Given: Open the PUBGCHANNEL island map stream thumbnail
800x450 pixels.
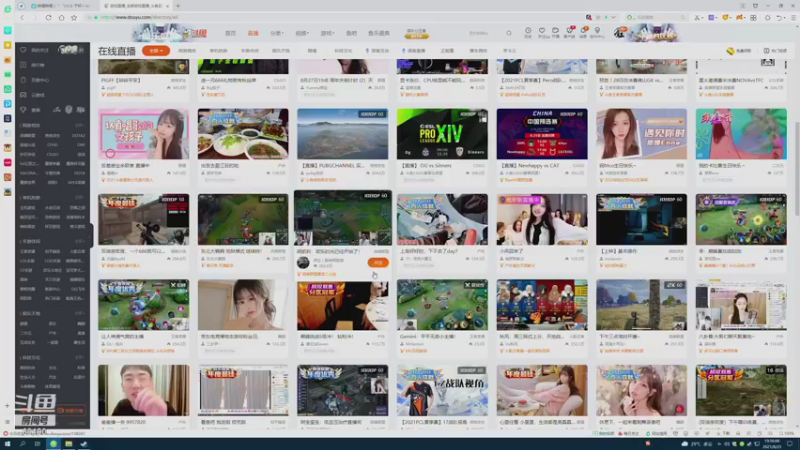Looking at the screenshot, I should pos(342,134).
